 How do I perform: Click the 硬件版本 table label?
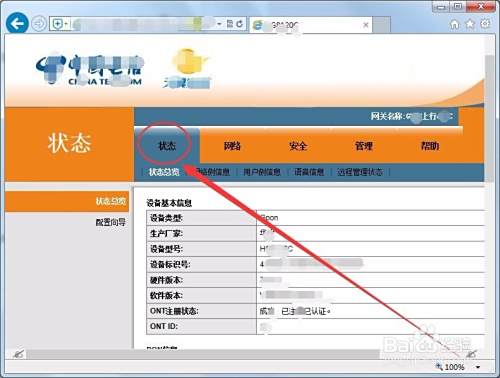166,280
